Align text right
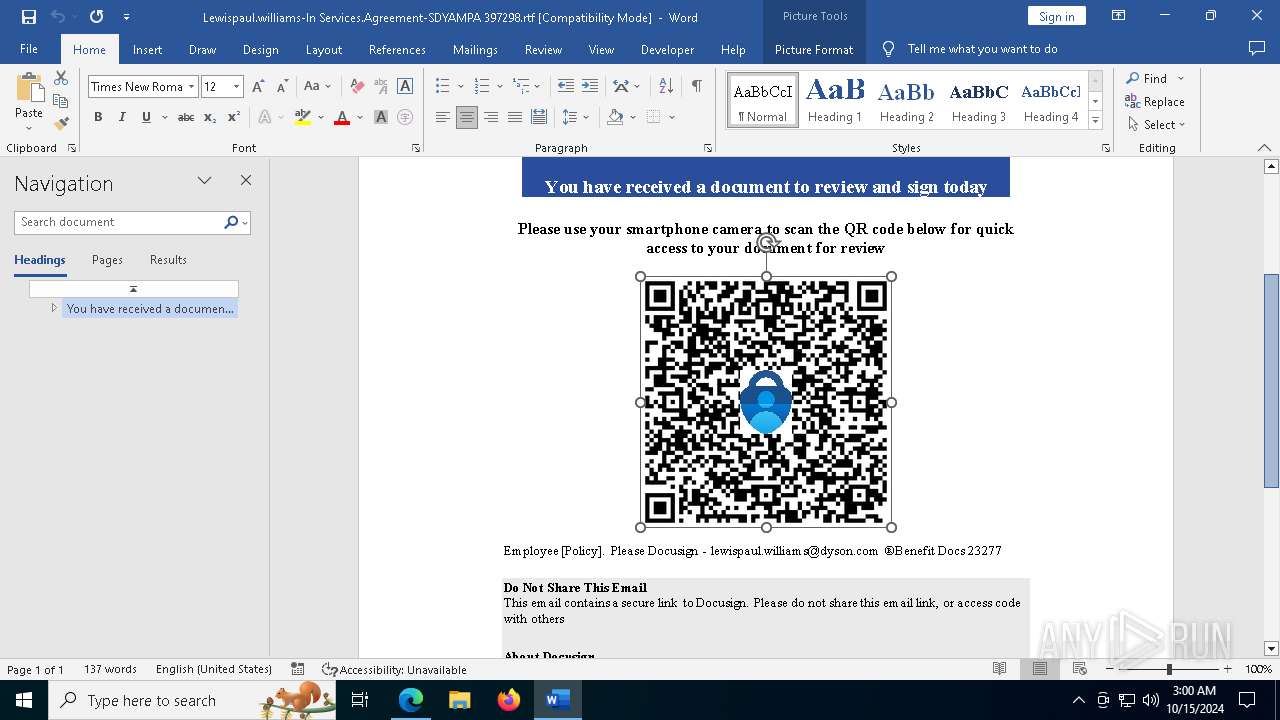 click(491, 117)
